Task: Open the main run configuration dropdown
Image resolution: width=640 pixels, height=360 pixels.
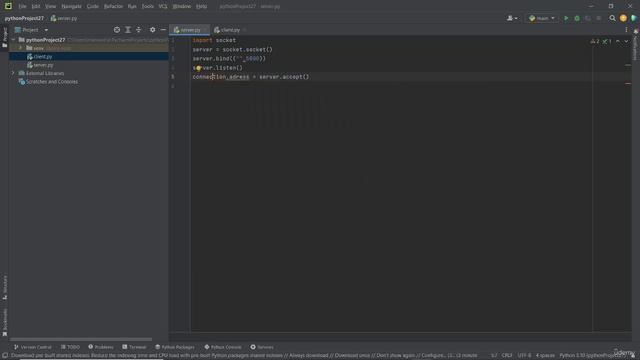Action: pos(542,18)
